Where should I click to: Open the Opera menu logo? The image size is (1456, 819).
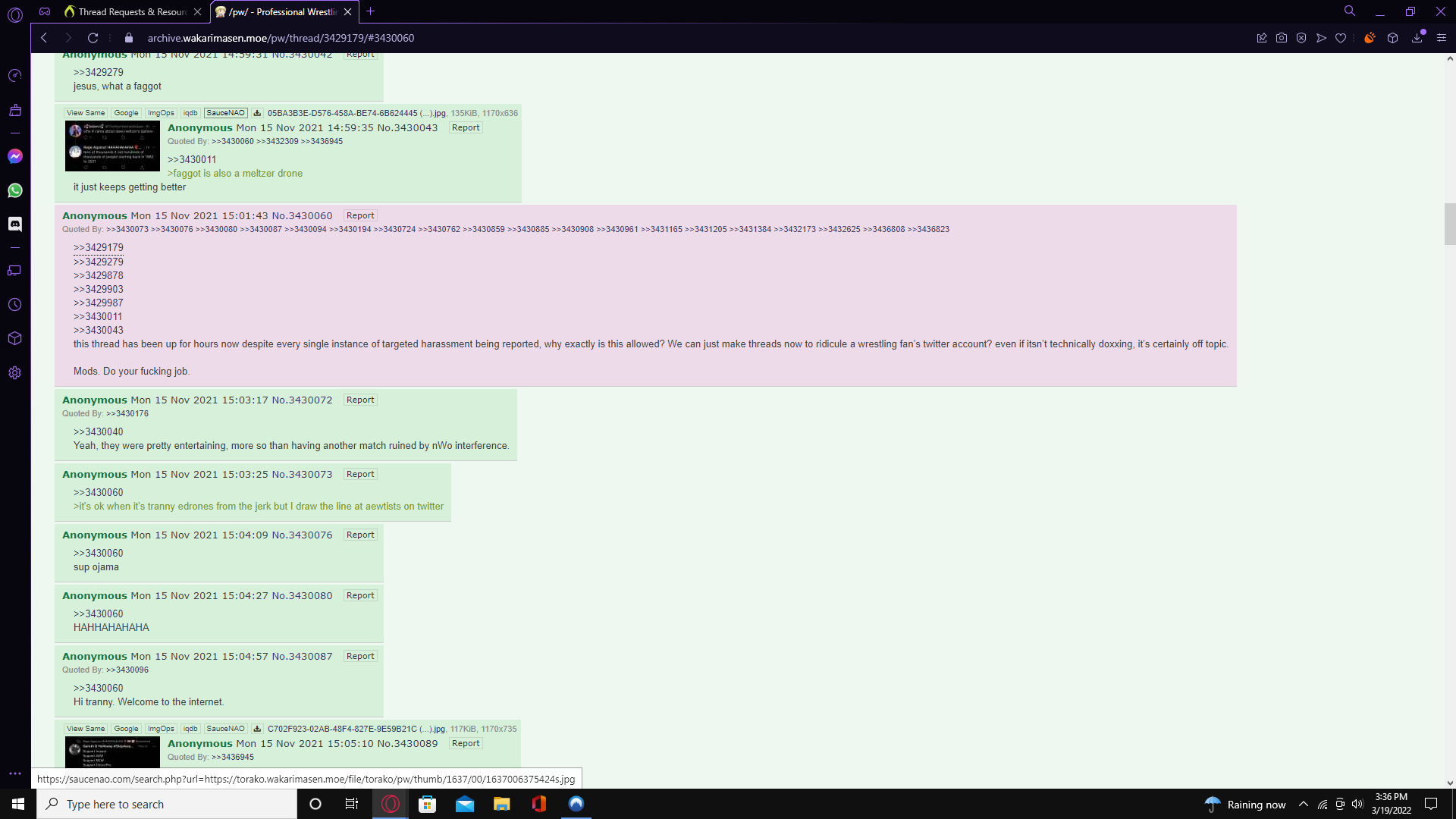click(15, 14)
